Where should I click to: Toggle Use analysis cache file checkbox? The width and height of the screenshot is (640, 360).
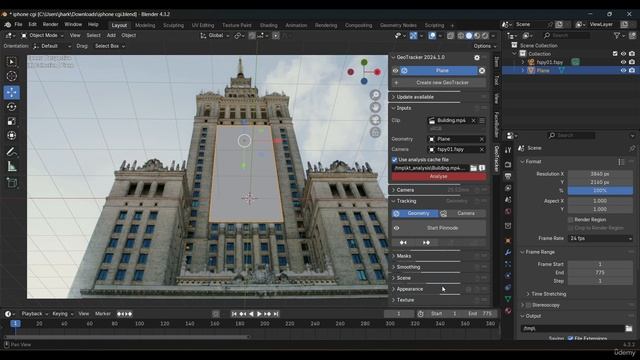tap(395, 160)
